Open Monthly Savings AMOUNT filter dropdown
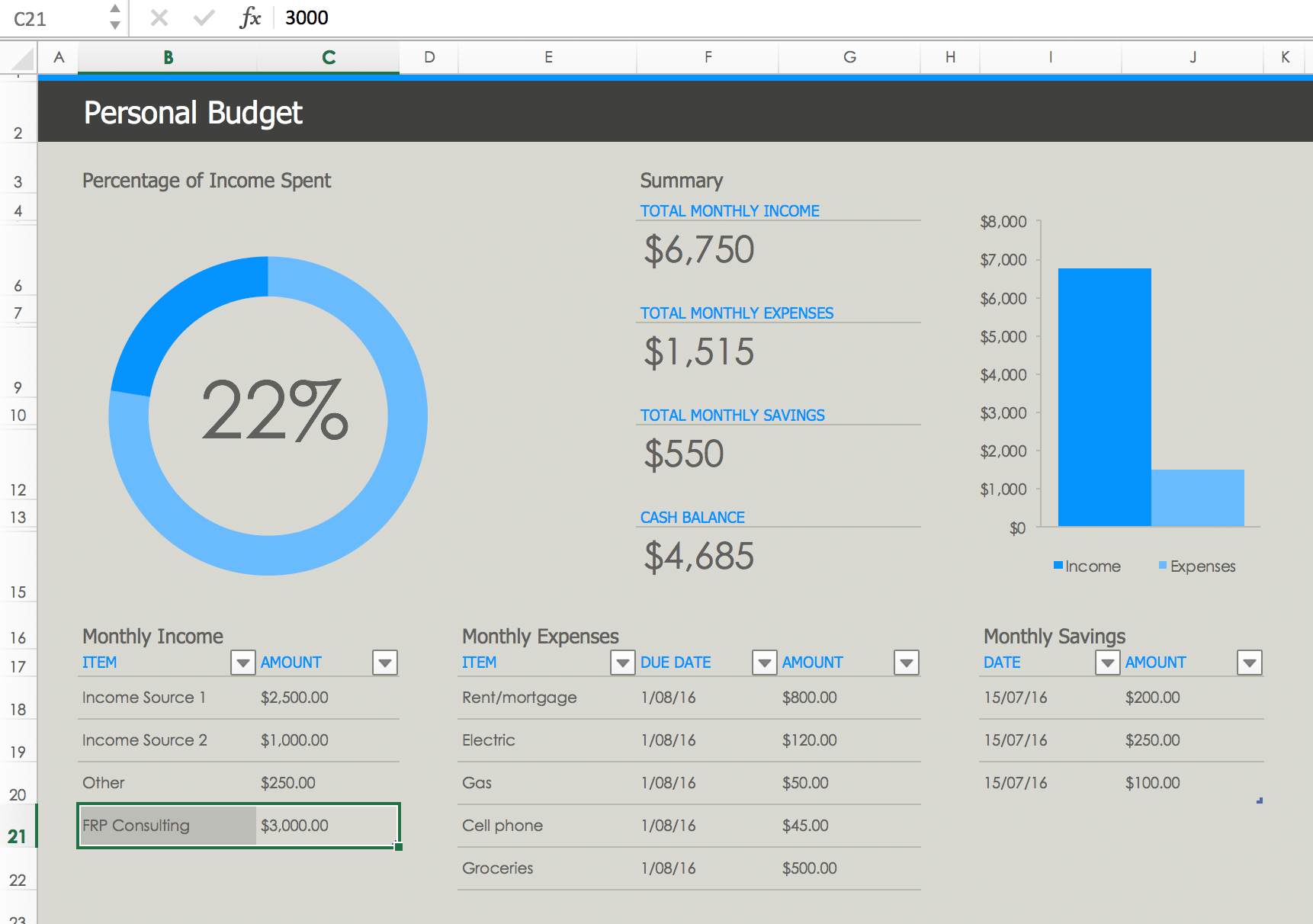This screenshot has width=1313, height=924. [1250, 663]
